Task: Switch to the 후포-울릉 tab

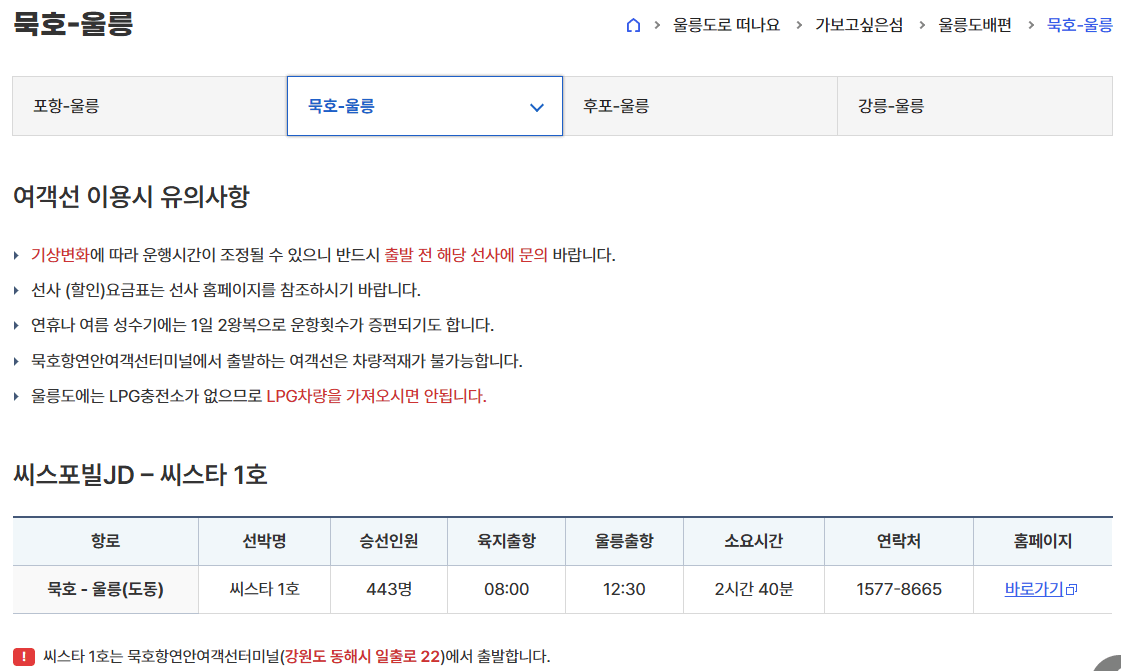Action: 700,106
